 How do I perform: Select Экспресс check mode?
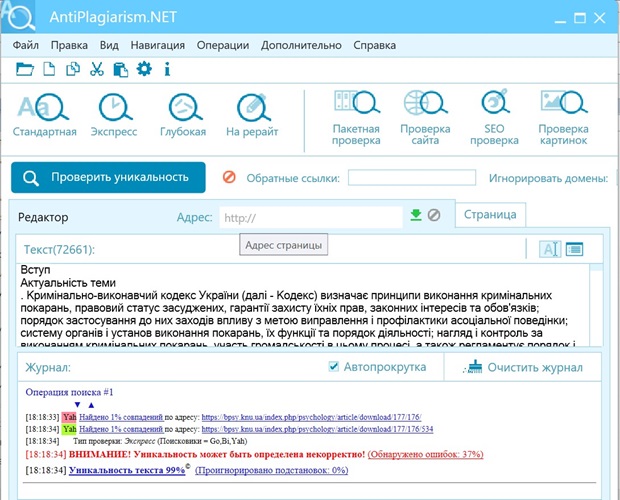coord(114,115)
